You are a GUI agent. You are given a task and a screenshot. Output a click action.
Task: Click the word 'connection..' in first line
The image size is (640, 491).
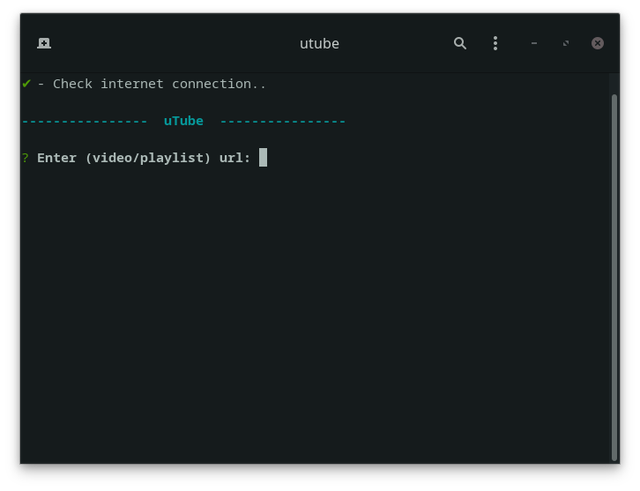(x=219, y=84)
